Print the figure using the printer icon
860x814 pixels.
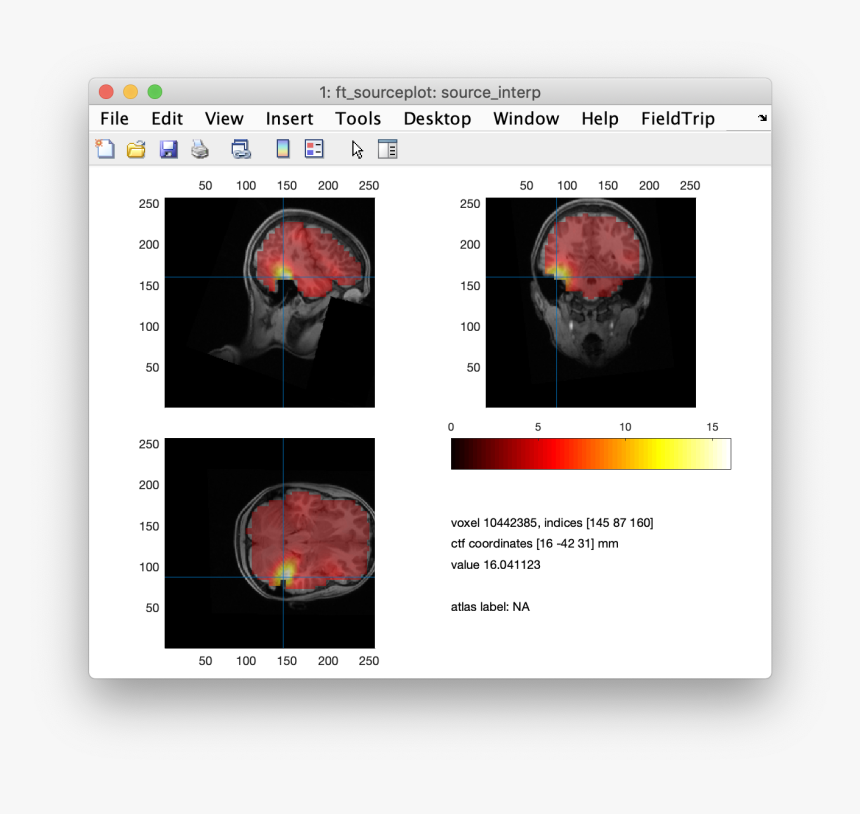click(200, 149)
